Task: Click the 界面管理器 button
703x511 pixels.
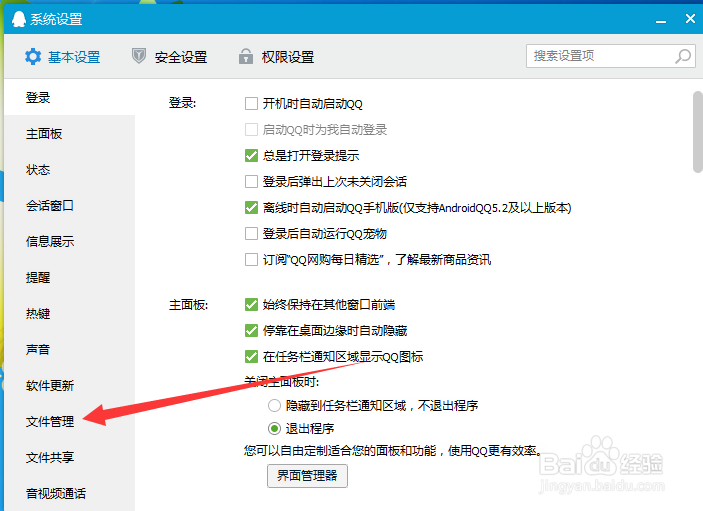Action: click(307, 476)
